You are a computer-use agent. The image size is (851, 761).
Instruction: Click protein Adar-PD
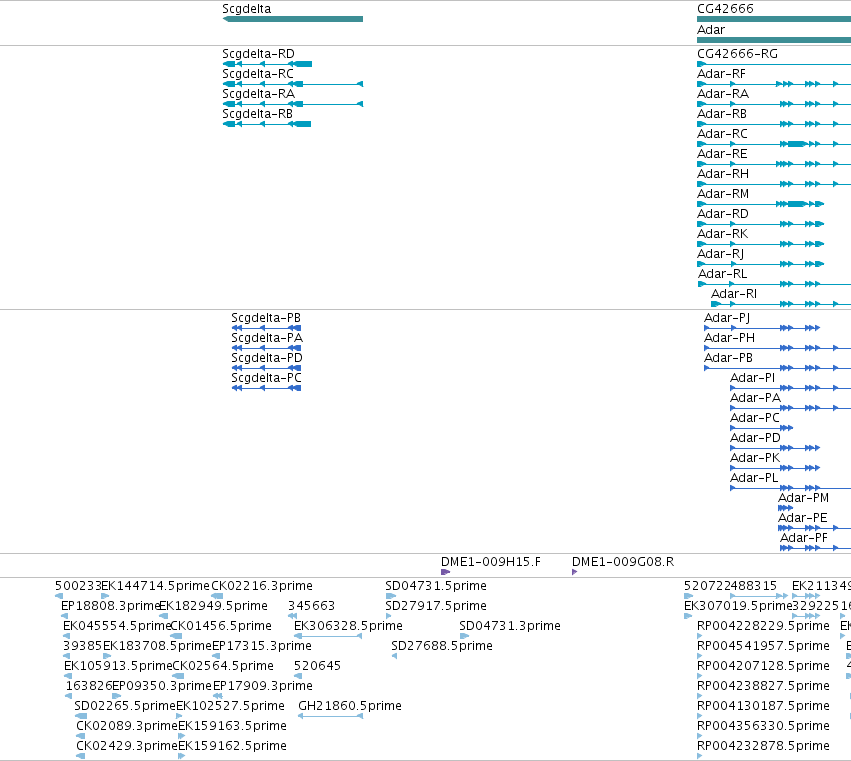pyautogui.click(x=755, y=439)
